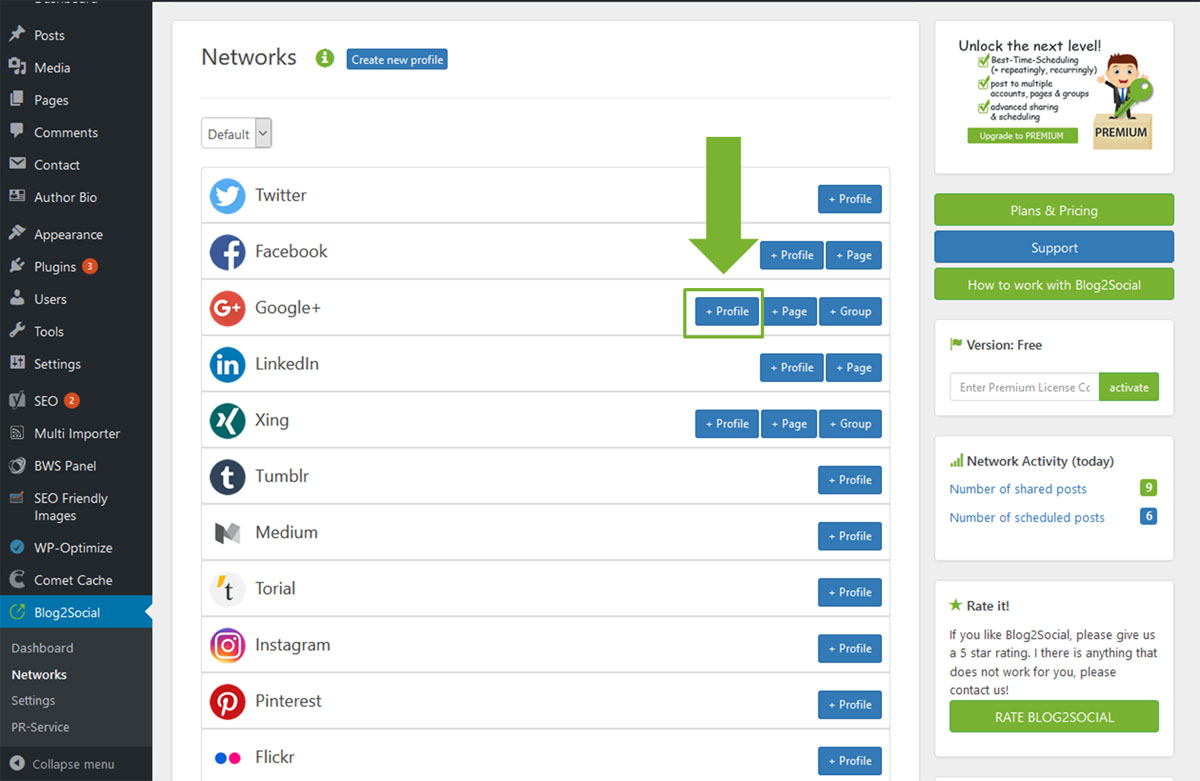
Task: Click the Users person icon
Action: 17,299
